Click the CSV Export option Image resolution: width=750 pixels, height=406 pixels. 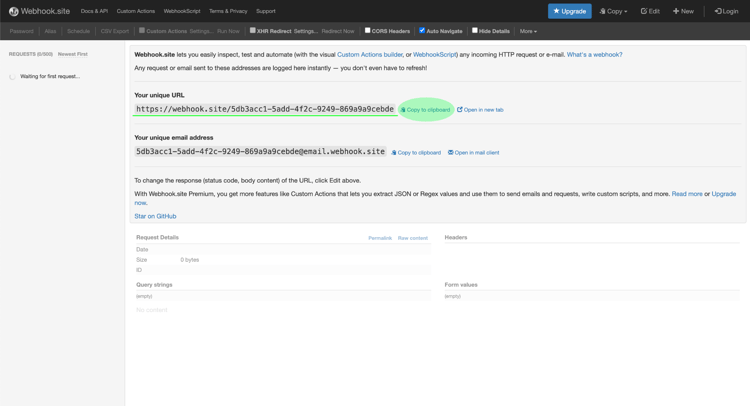pyautogui.click(x=115, y=31)
